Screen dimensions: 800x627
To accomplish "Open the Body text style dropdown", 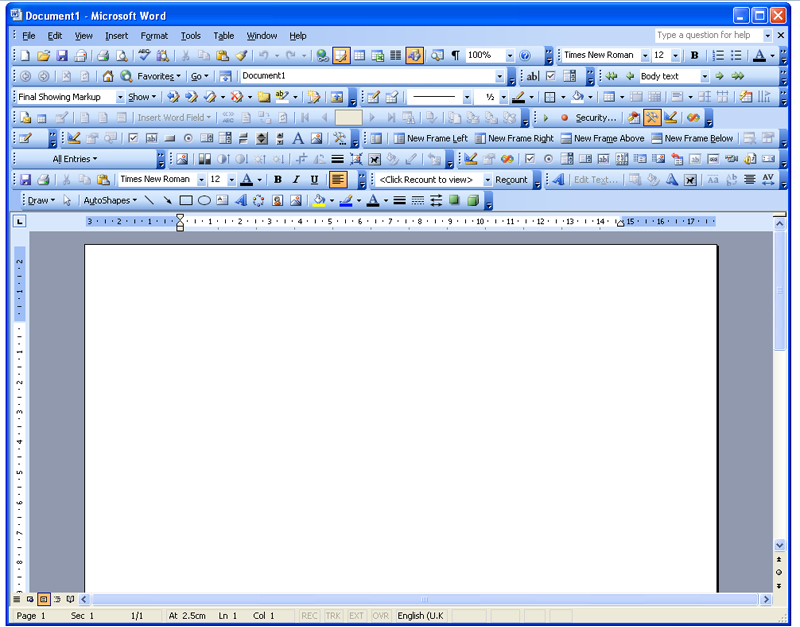I will [x=704, y=76].
